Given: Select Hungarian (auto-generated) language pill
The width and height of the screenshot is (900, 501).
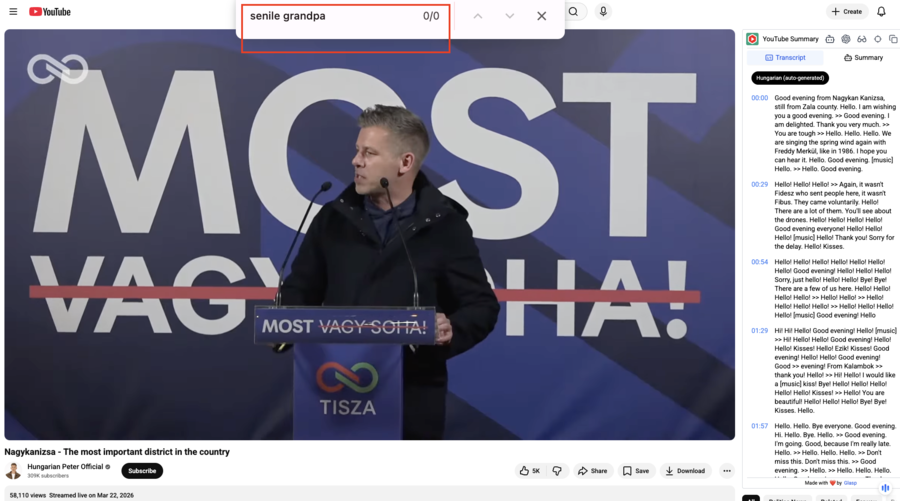Looking at the screenshot, I should click(790, 77).
